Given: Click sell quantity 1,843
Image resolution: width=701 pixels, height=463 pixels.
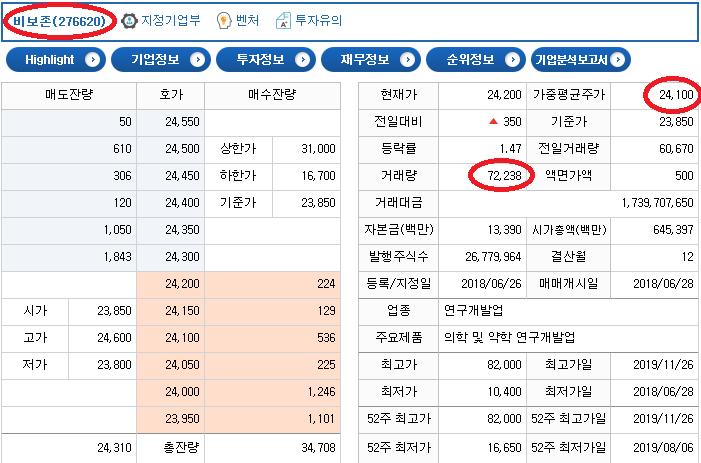Looking at the screenshot, I should click(118, 257).
